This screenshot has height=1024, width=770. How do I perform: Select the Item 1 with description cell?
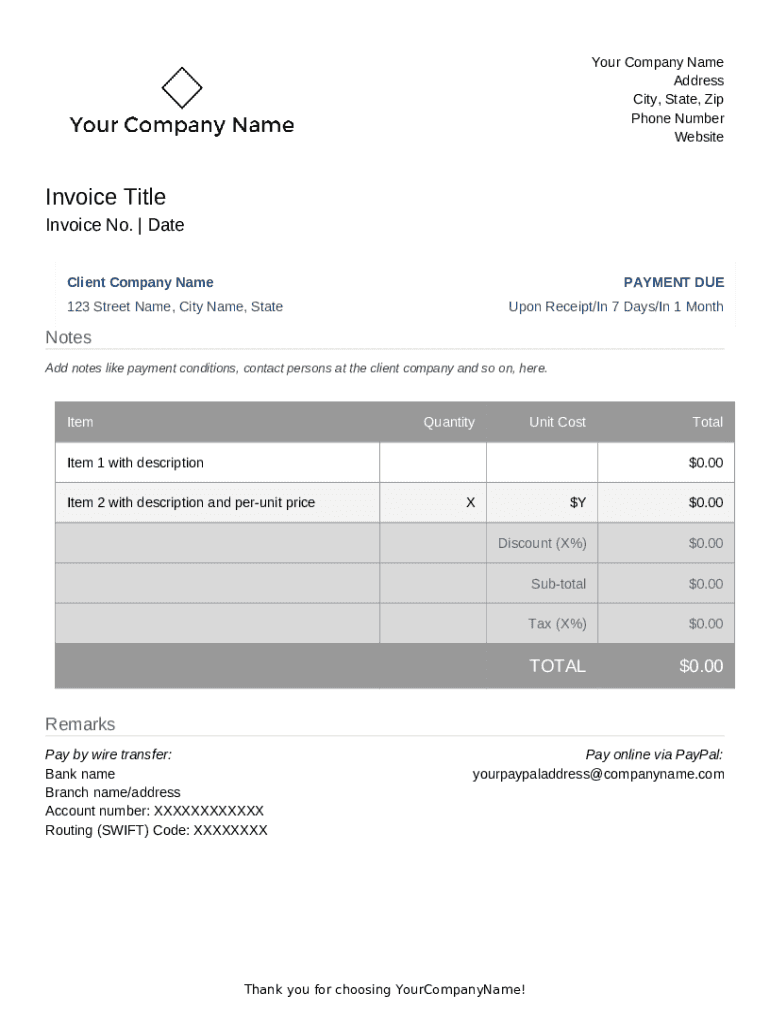pyautogui.click(x=135, y=463)
